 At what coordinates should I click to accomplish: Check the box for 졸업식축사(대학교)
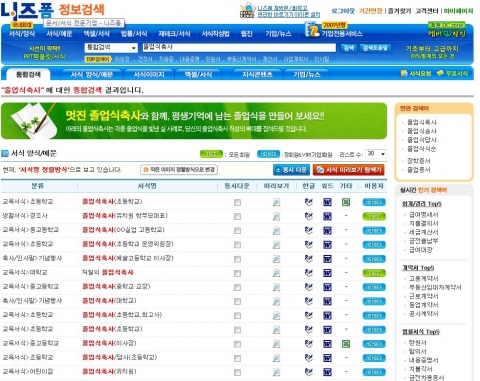237,302
